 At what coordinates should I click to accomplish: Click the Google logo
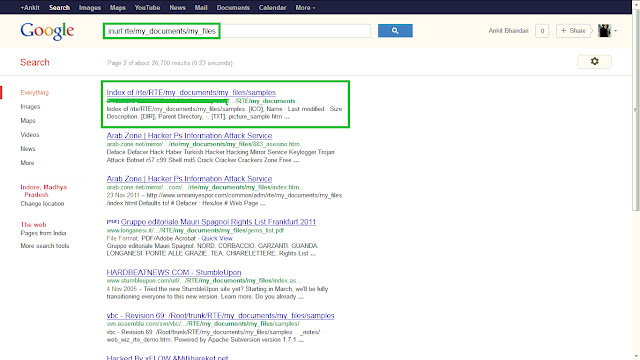click(x=47, y=31)
